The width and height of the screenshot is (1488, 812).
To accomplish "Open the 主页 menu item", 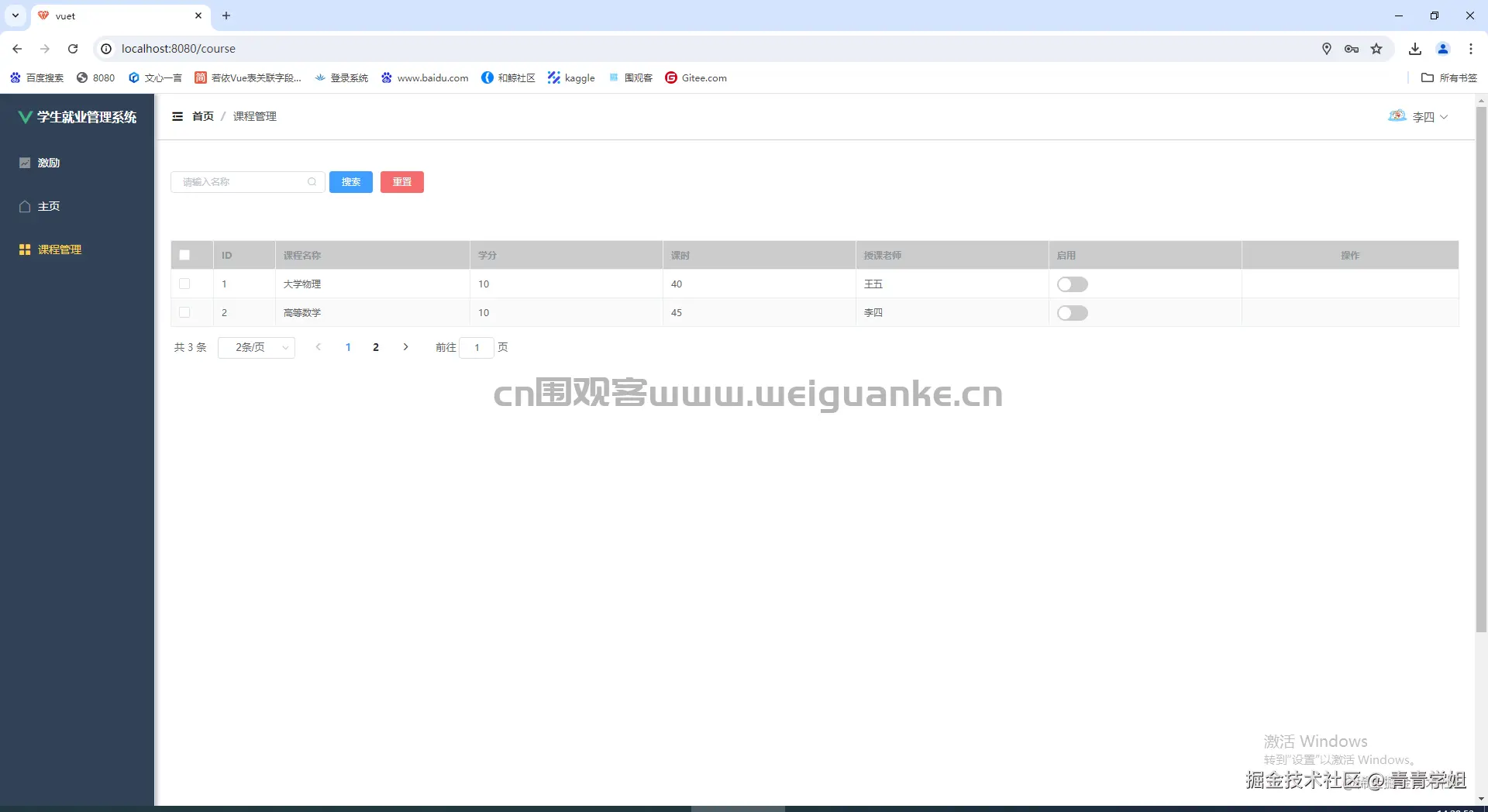I will [77, 206].
